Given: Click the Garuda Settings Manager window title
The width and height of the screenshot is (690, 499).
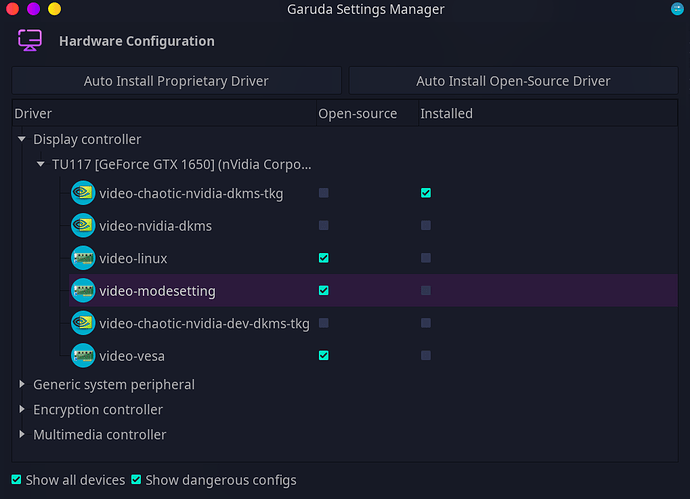Looking at the screenshot, I should (366, 9).
